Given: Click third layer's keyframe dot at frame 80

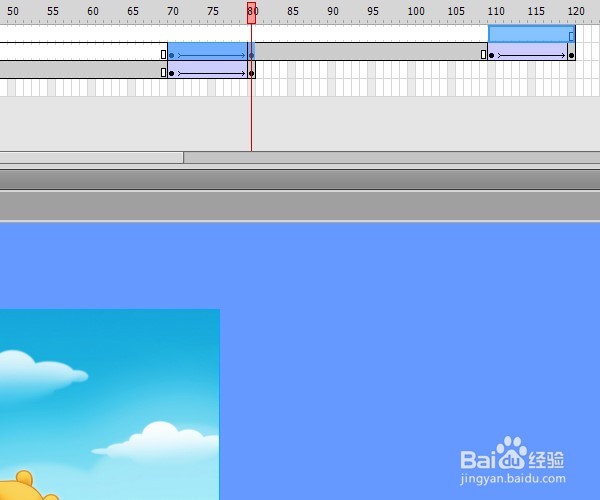Looking at the screenshot, I should [251, 73].
